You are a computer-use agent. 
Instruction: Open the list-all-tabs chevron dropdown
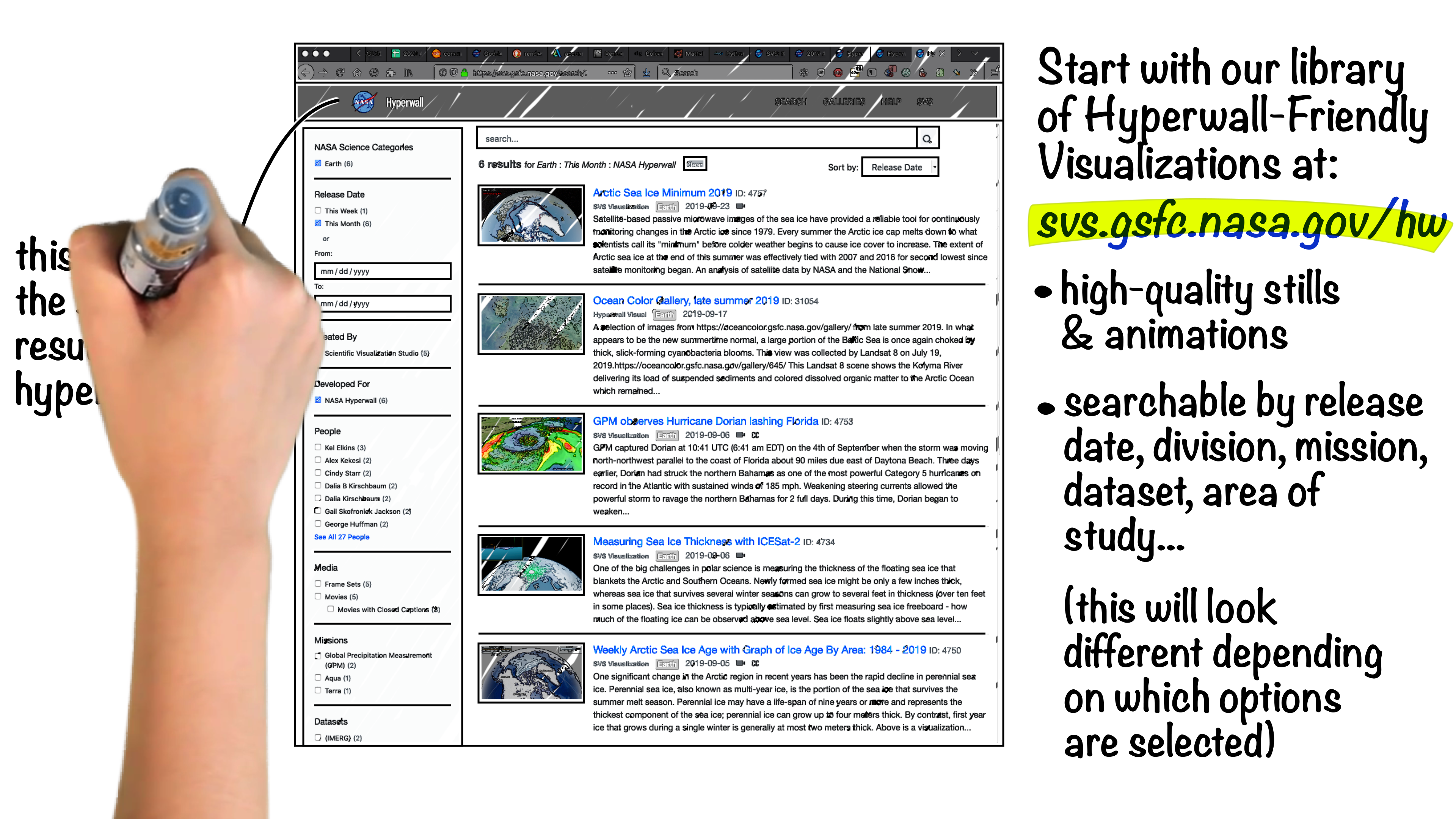975,53
